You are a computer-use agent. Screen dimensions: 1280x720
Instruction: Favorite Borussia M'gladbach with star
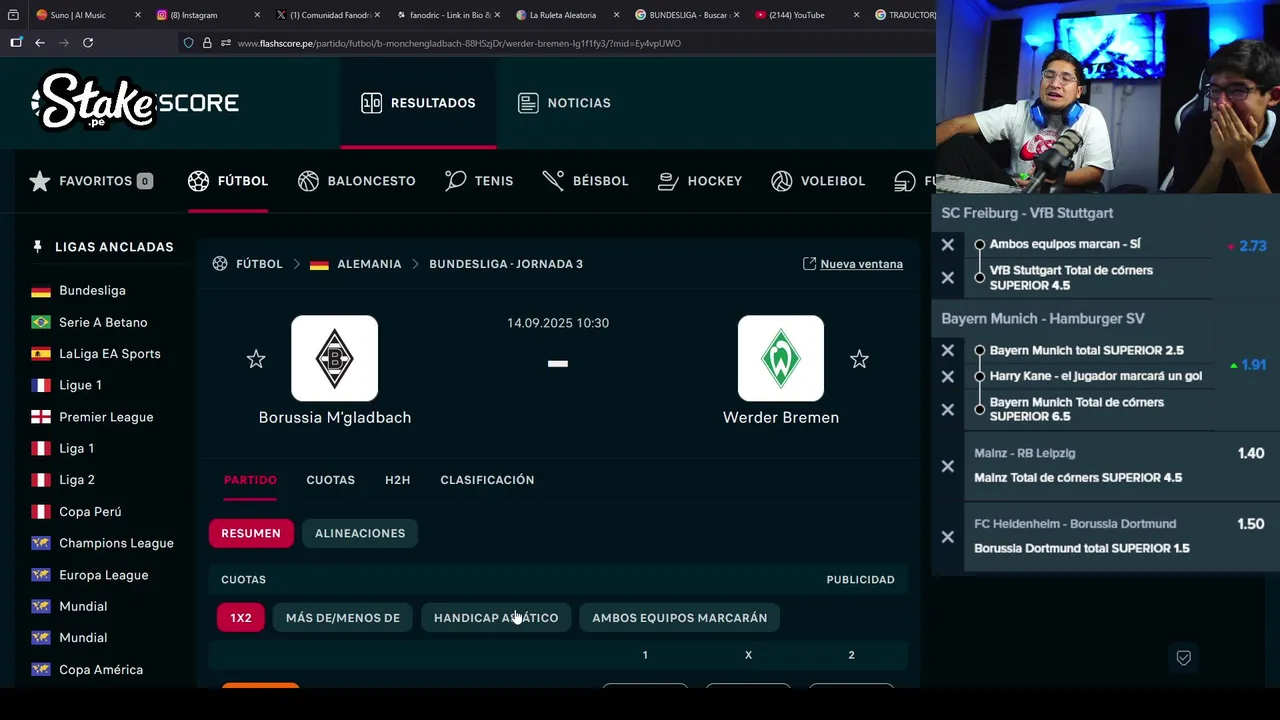pyautogui.click(x=256, y=359)
